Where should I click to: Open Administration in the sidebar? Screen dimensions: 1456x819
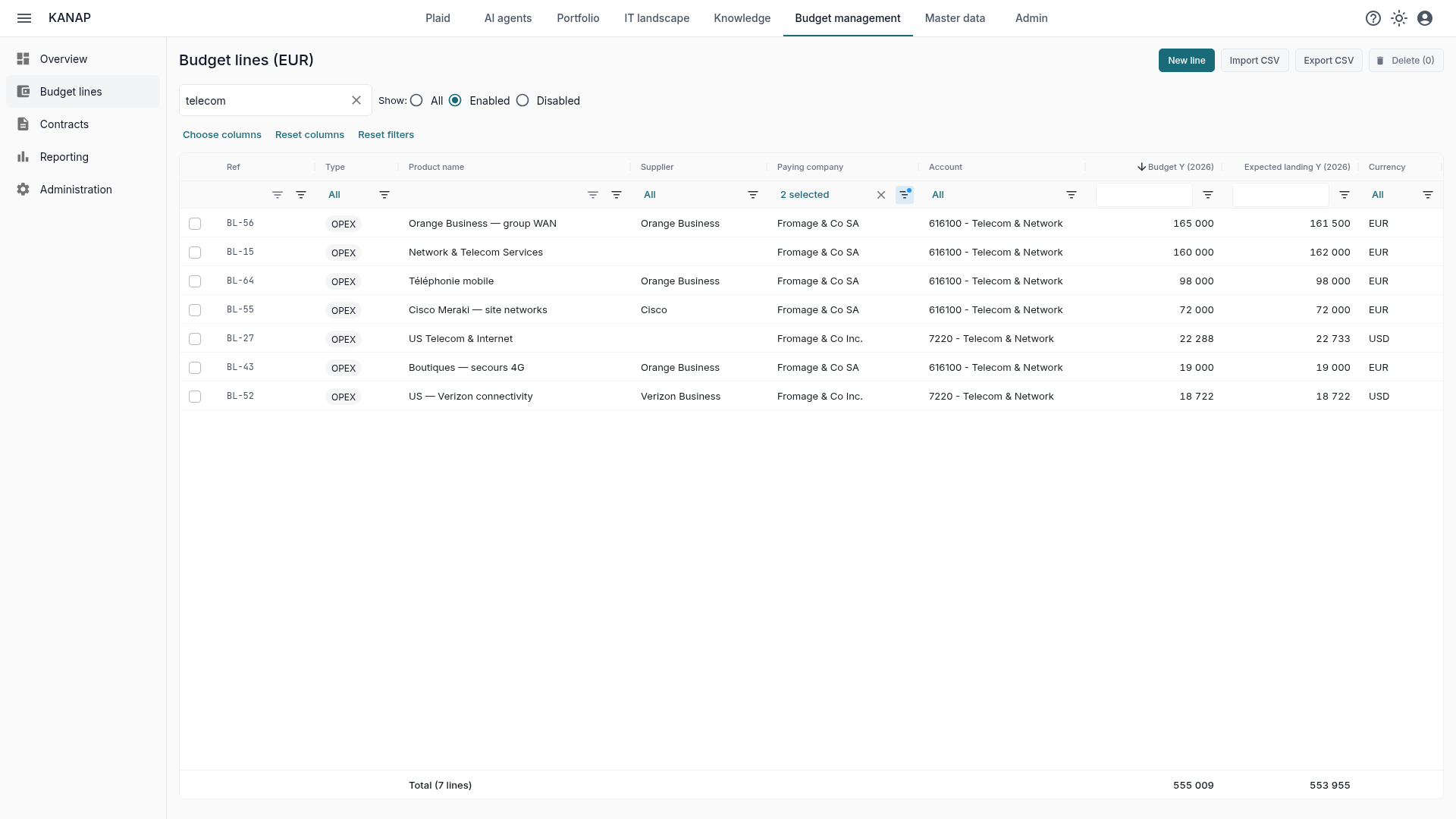point(83,190)
